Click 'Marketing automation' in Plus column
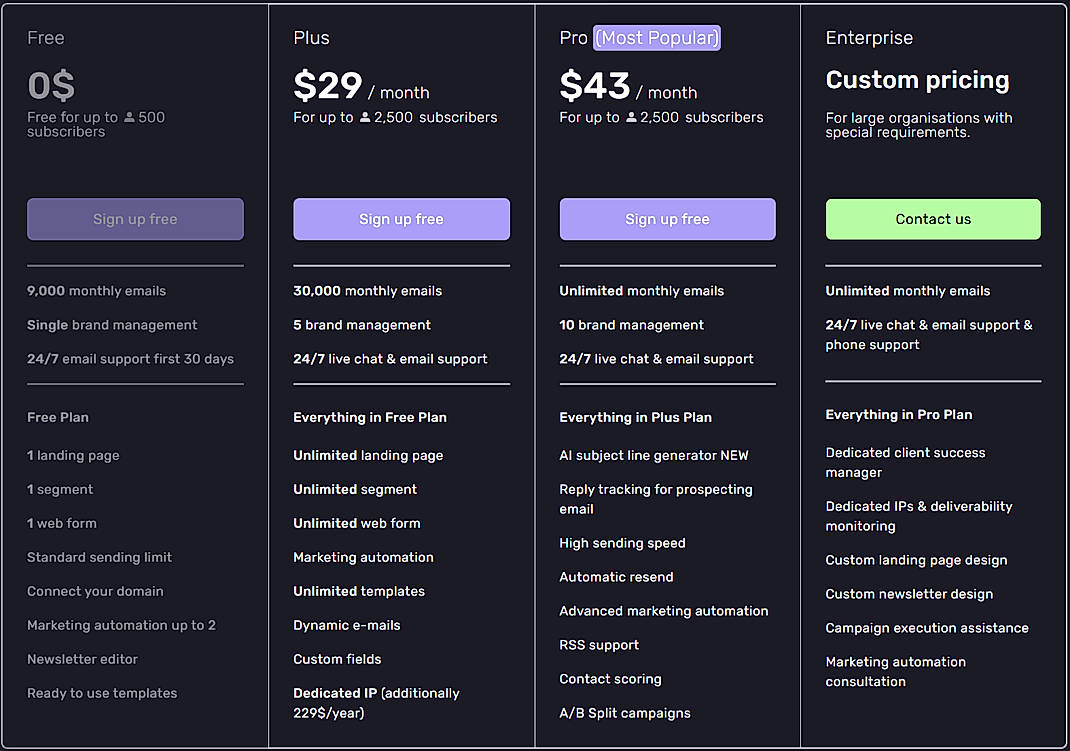This screenshot has width=1070, height=751. (x=364, y=557)
